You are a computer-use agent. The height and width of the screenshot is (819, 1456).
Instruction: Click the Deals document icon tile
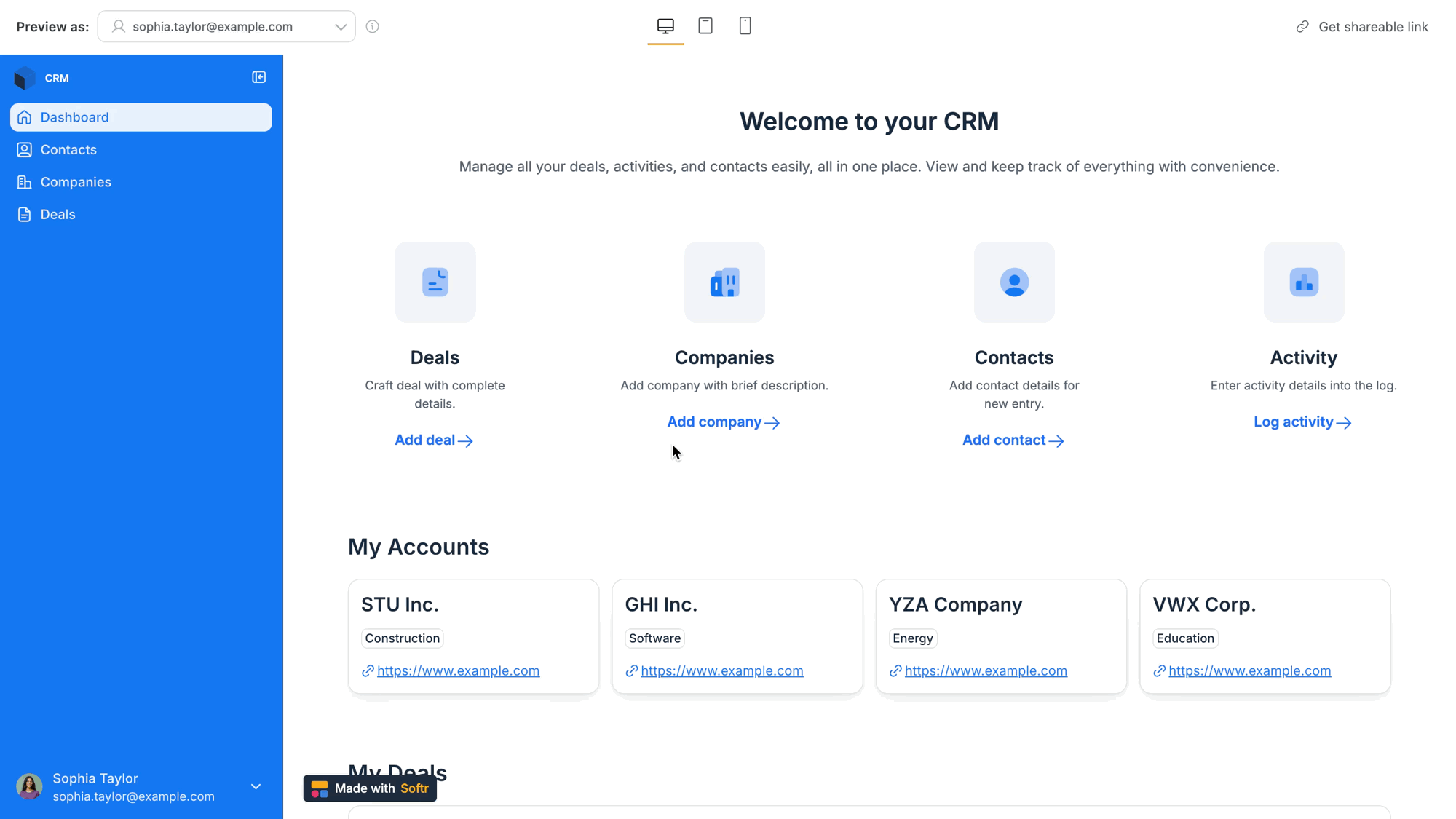coord(435,282)
